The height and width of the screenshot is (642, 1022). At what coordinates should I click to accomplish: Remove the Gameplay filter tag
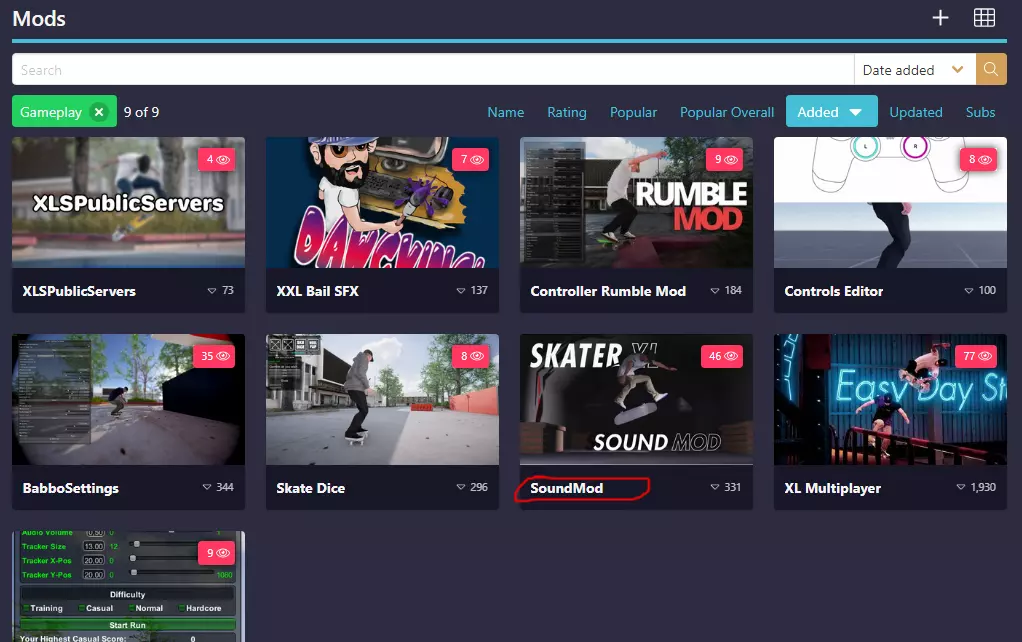[99, 112]
